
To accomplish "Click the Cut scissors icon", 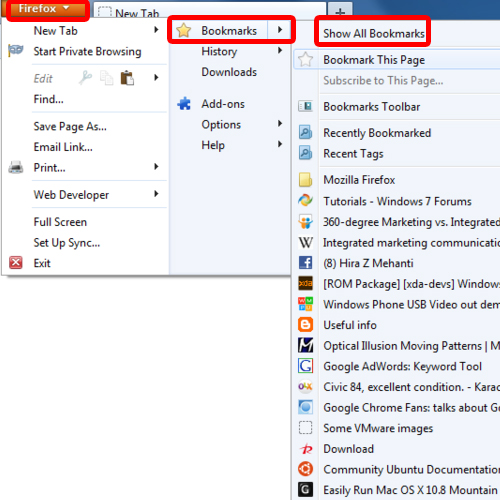I will coord(85,78).
